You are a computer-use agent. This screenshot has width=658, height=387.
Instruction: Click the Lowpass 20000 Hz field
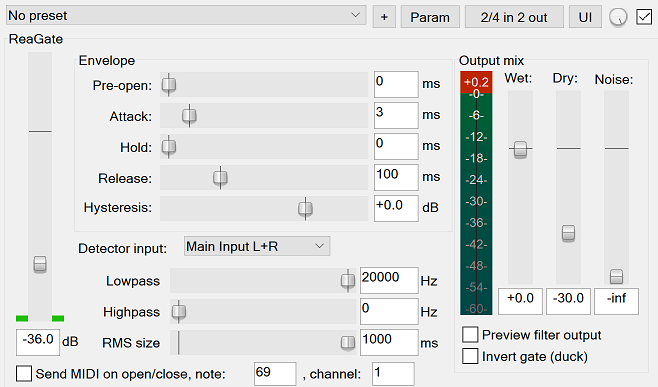coord(389,280)
